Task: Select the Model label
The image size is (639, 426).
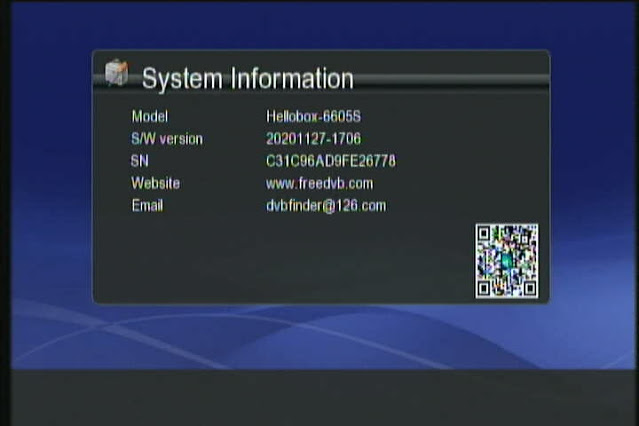Action: [150, 117]
